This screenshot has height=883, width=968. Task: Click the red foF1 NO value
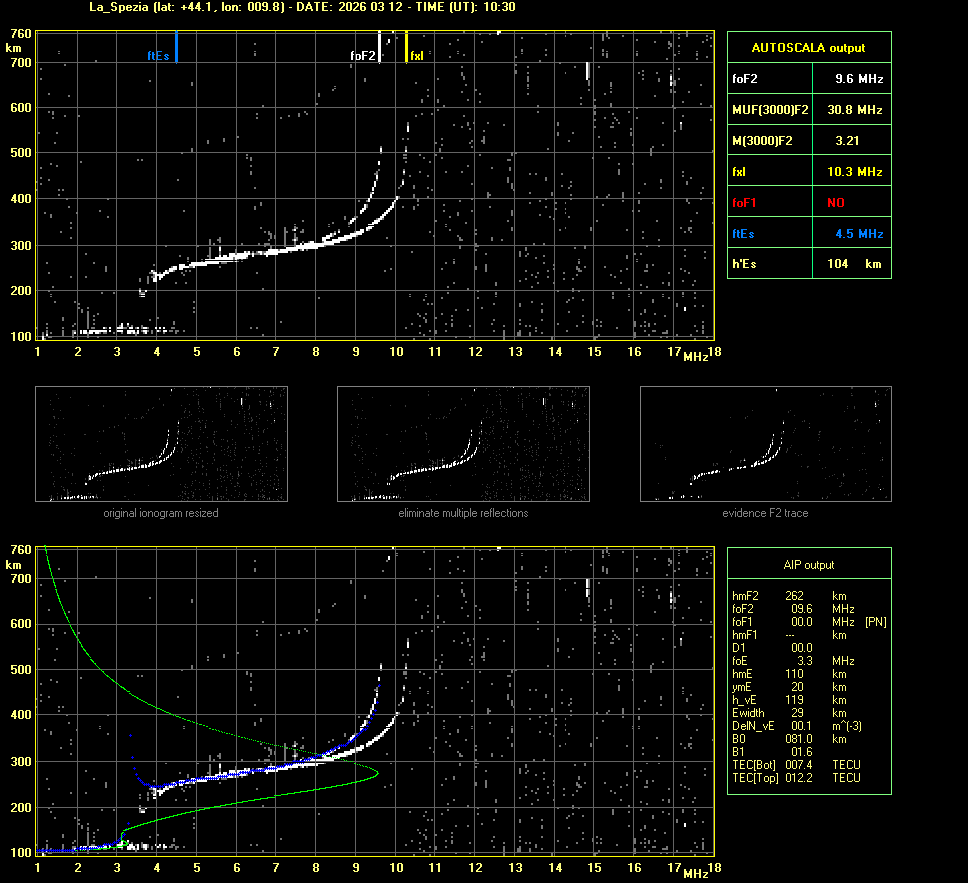(835, 202)
